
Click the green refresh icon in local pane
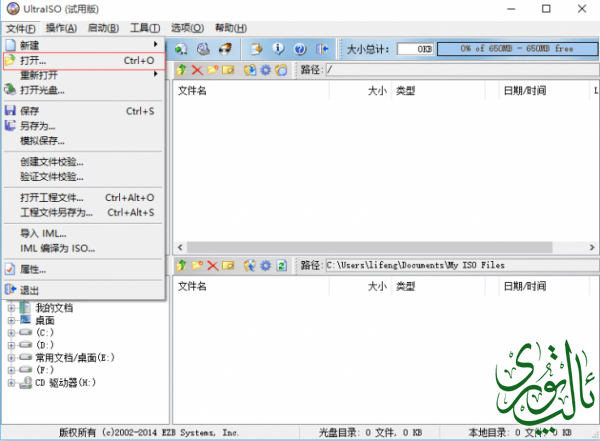coord(282,265)
